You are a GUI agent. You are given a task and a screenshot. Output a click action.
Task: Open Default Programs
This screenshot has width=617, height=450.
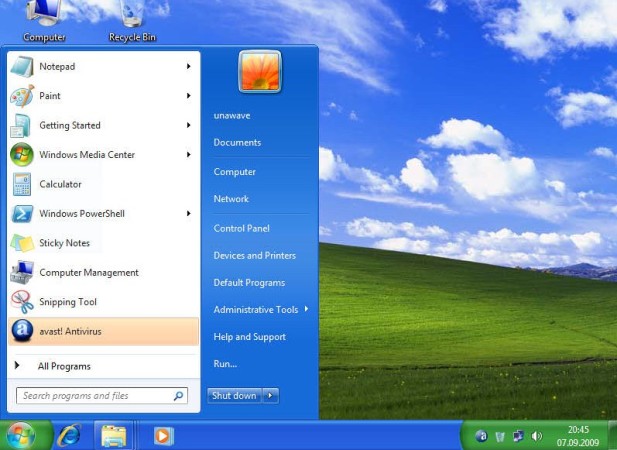(x=249, y=283)
